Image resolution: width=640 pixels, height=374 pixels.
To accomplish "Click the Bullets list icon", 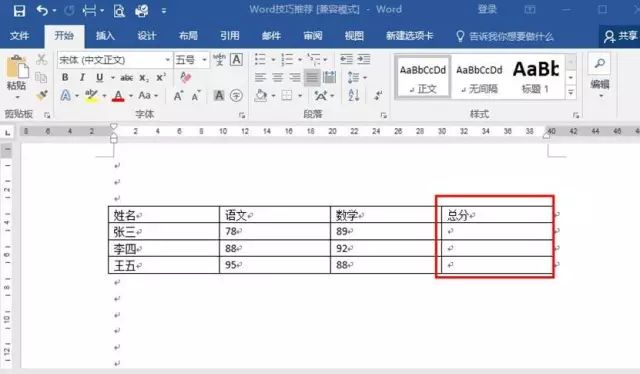I will tap(260, 60).
